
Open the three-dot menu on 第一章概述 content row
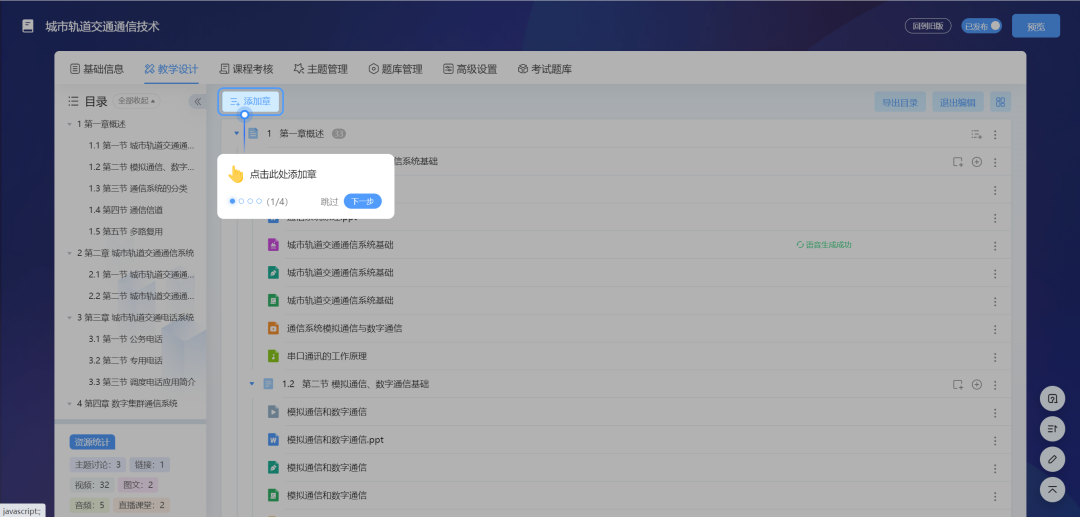tap(995, 134)
